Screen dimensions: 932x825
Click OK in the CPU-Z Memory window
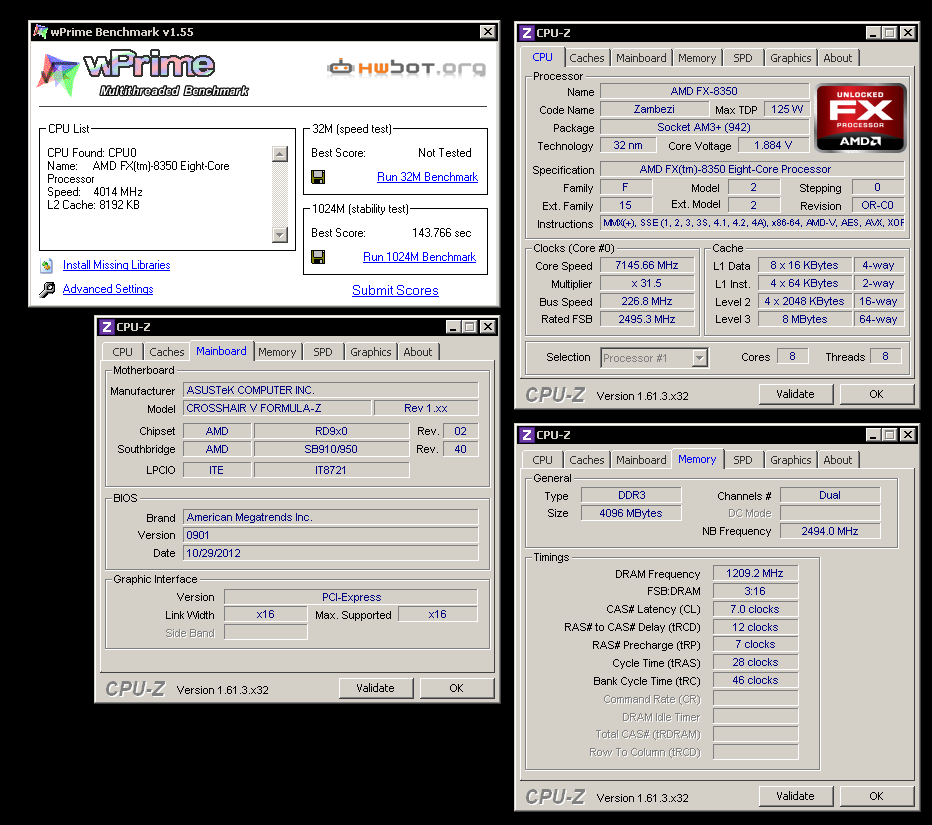coord(876,796)
